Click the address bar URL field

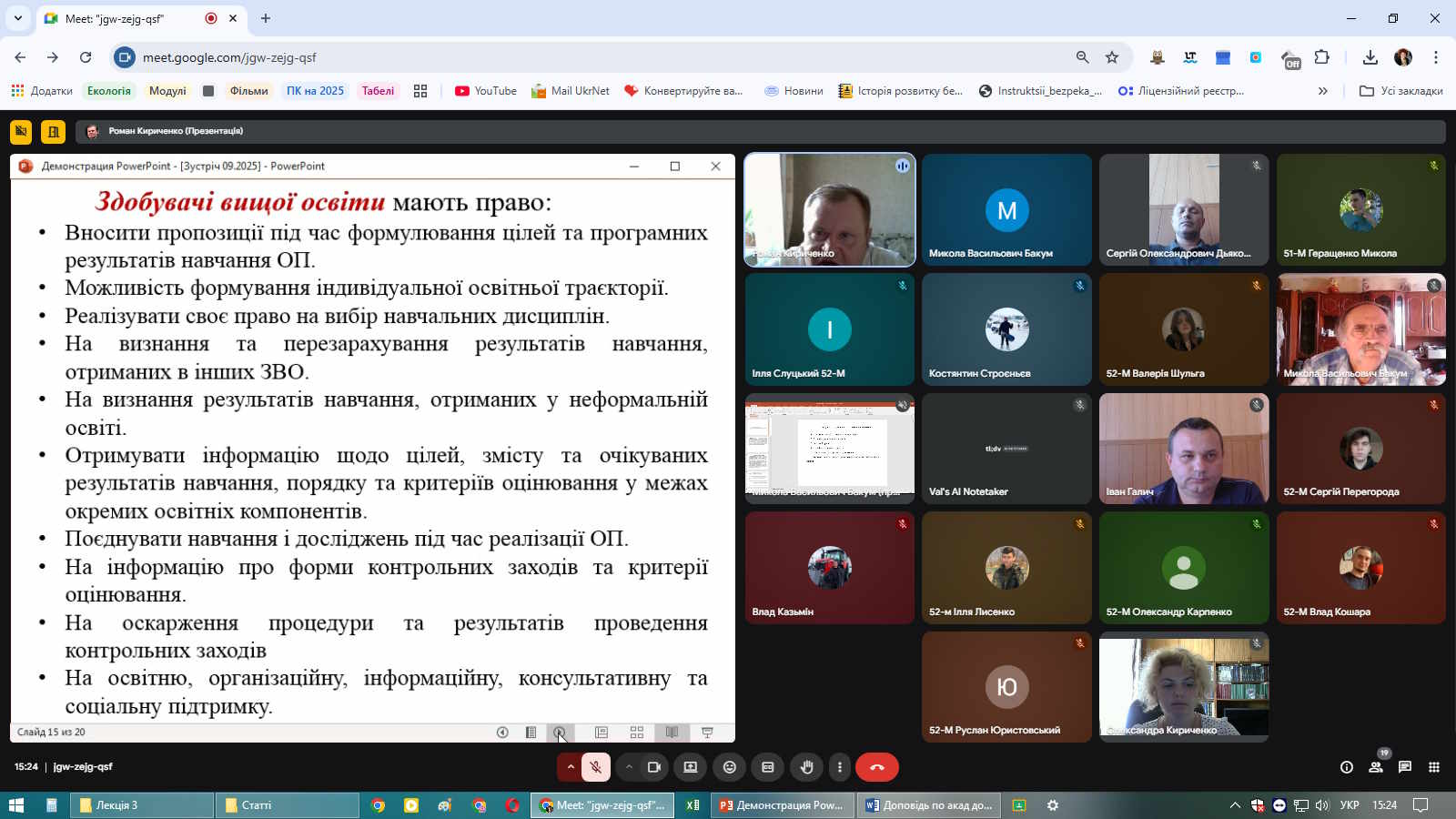tap(601, 57)
